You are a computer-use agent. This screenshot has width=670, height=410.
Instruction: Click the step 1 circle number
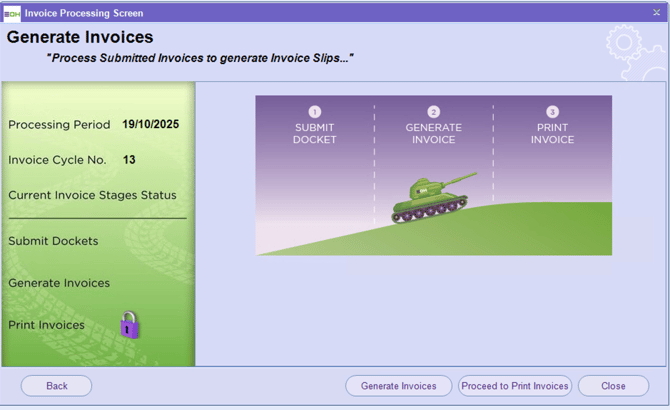click(x=315, y=112)
